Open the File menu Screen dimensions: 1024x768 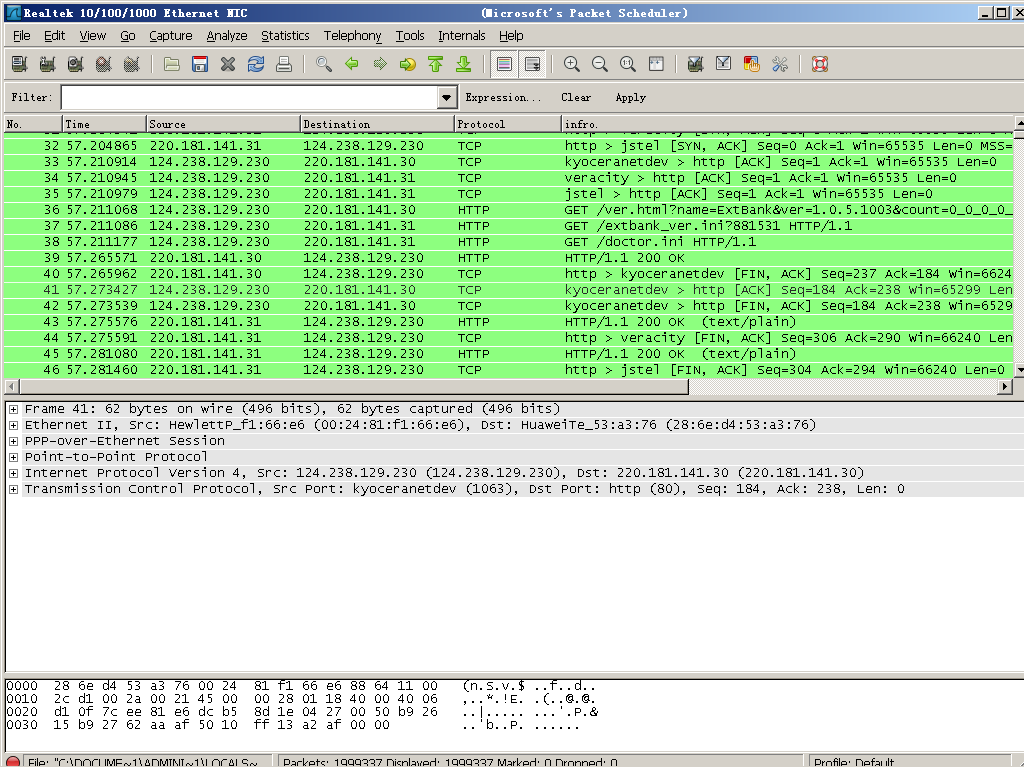click(22, 36)
